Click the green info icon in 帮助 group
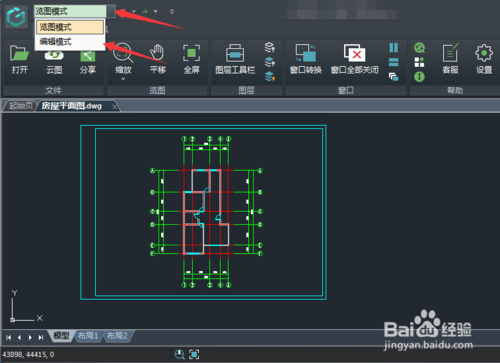 click(419, 77)
